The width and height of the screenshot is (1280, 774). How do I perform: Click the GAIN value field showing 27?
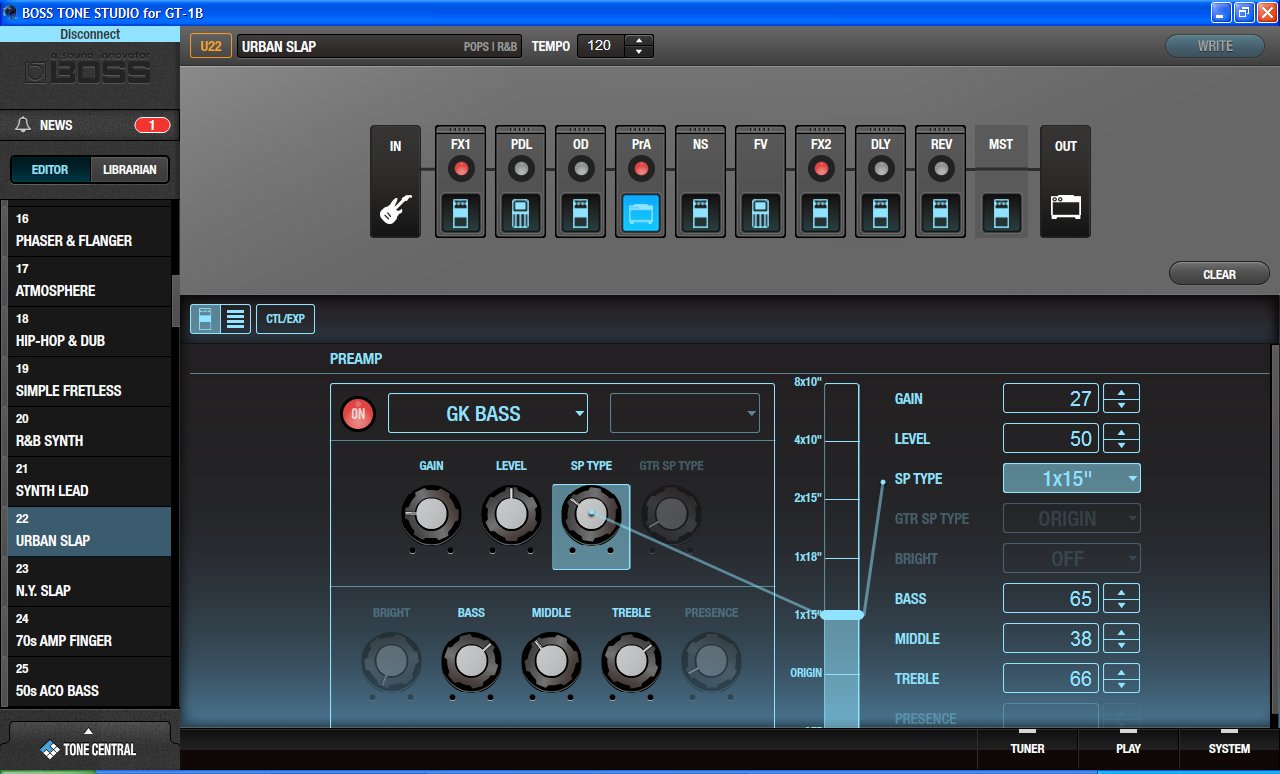[1051, 398]
